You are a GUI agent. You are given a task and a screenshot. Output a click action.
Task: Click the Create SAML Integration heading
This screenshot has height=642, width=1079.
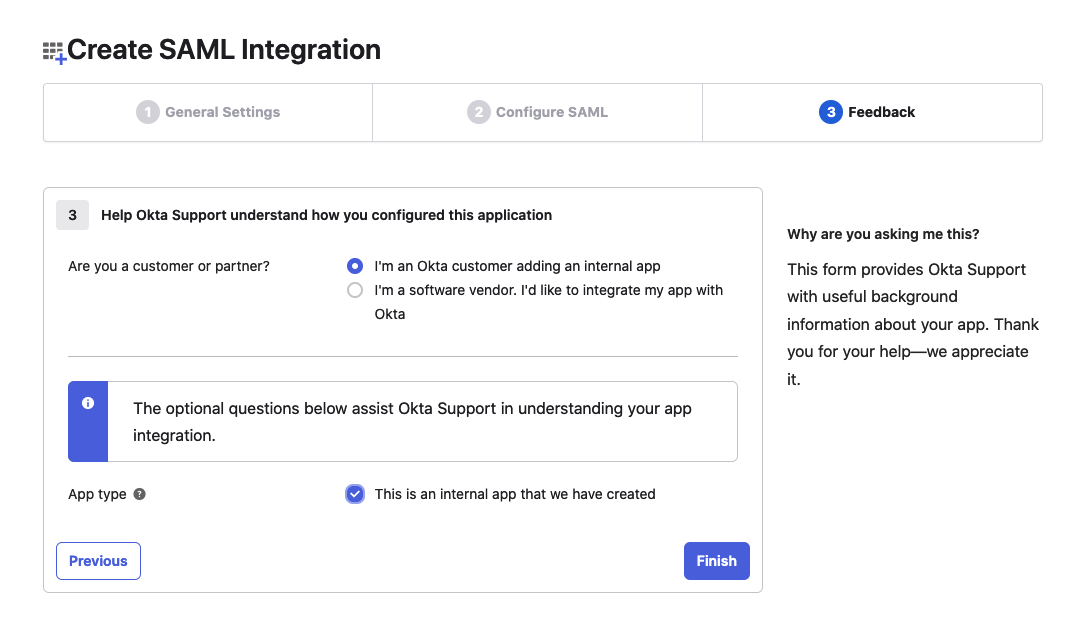click(x=224, y=50)
